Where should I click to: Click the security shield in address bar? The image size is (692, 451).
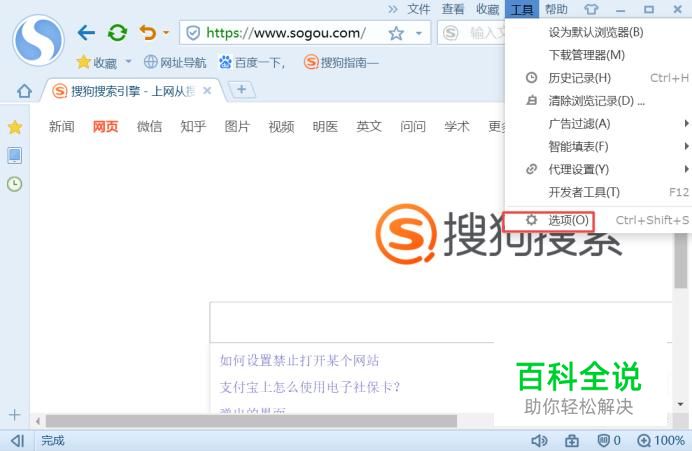(x=193, y=33)
